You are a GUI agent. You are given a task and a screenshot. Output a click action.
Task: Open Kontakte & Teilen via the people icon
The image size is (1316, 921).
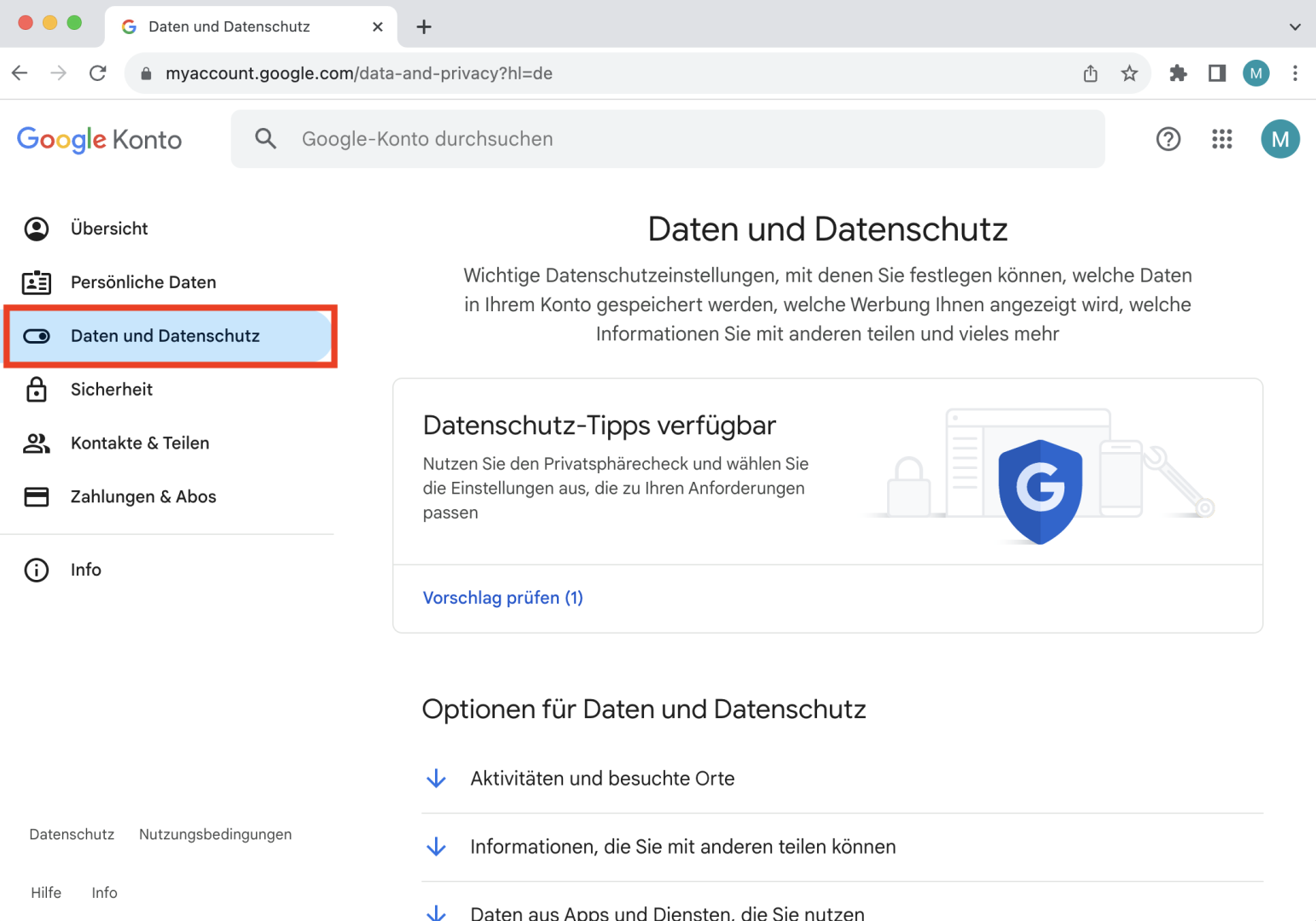click(37, 443)
